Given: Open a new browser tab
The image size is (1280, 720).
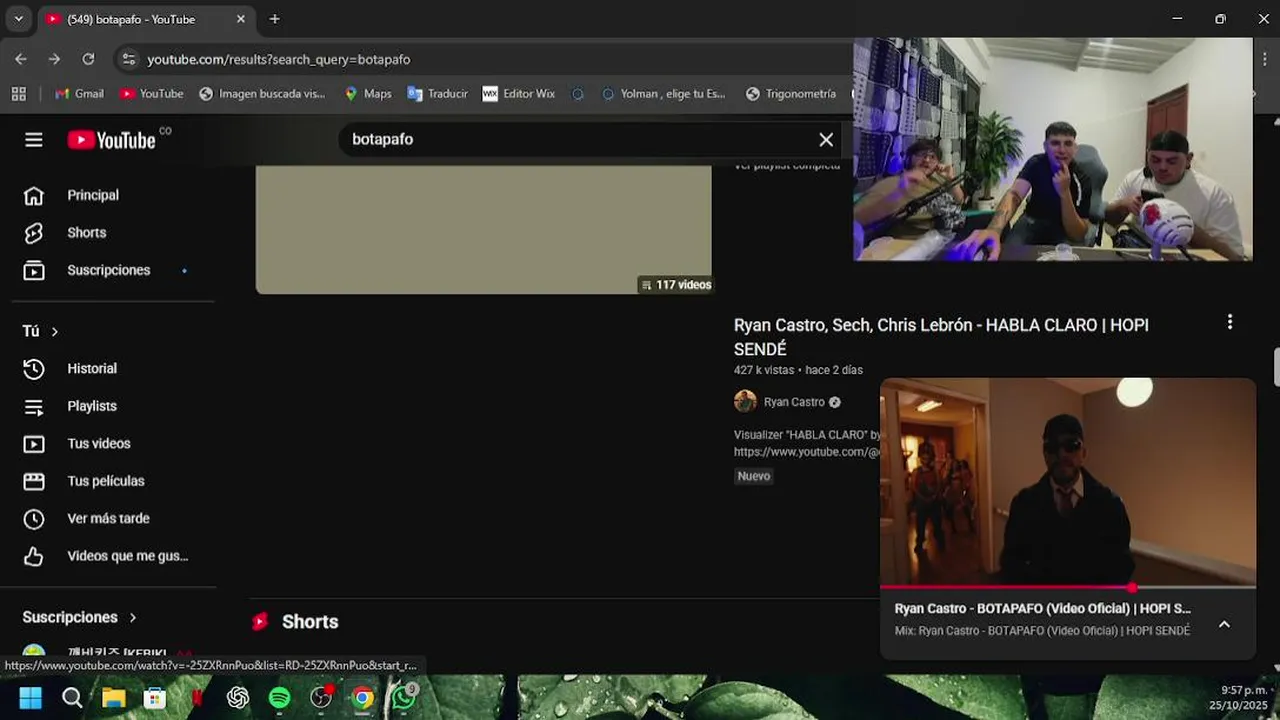Looking at the screenshot, I should (274, 19).
